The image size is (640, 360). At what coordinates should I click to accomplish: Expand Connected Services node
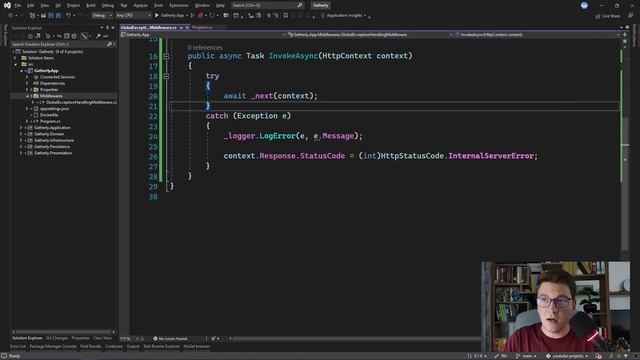27,77
